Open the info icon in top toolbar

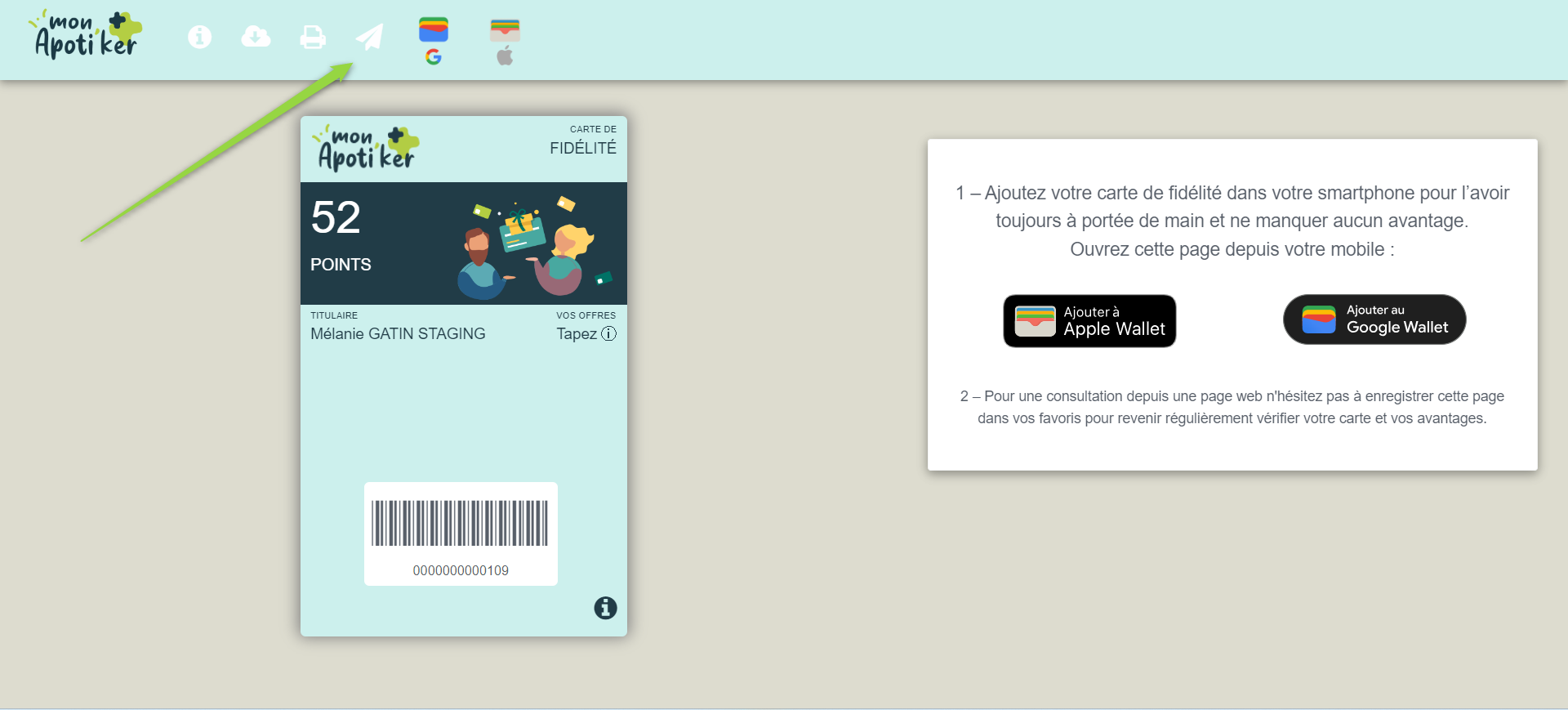click(x=199, y=37)
